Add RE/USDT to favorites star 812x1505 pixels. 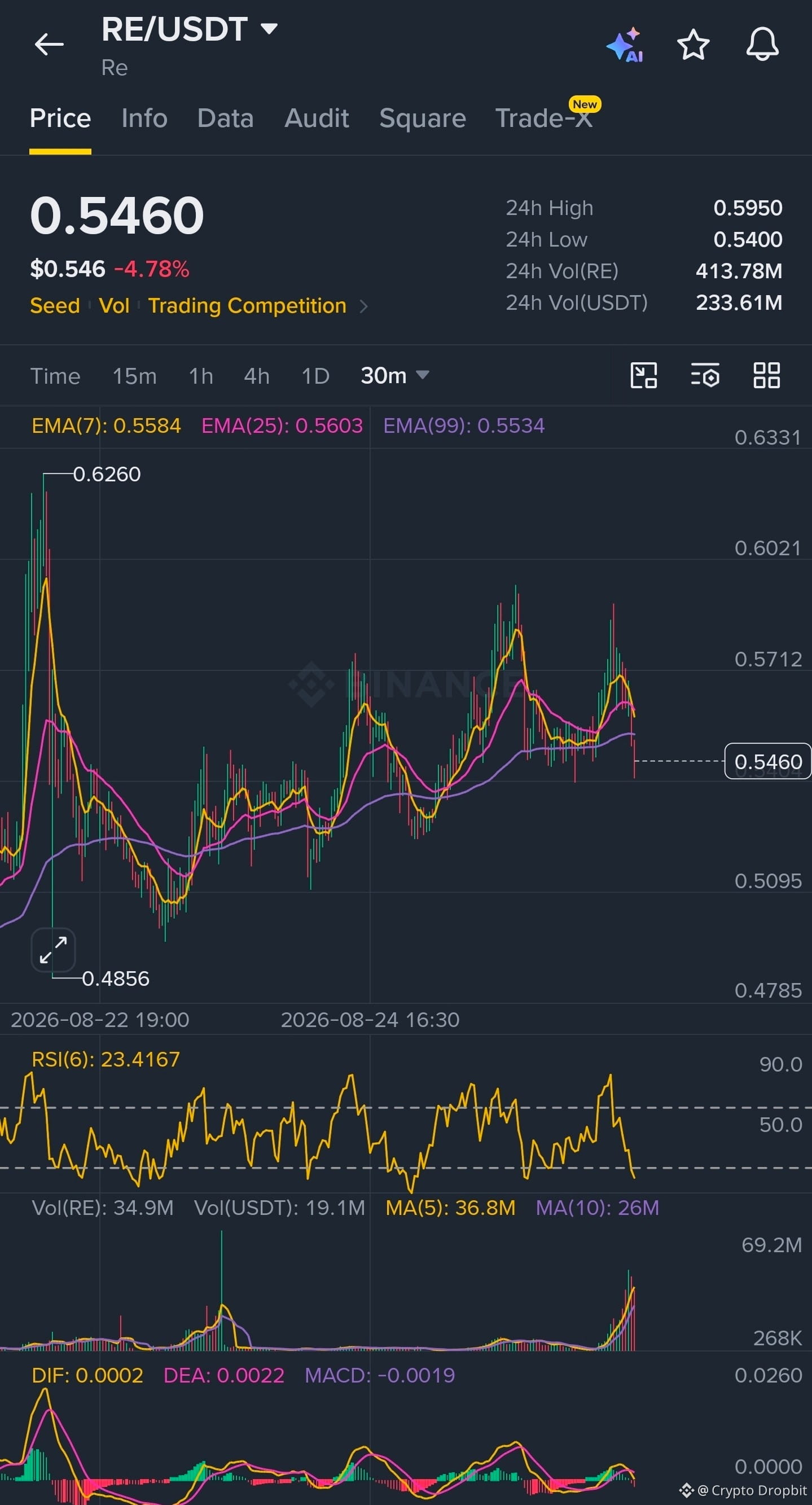[x=694, y=45]
